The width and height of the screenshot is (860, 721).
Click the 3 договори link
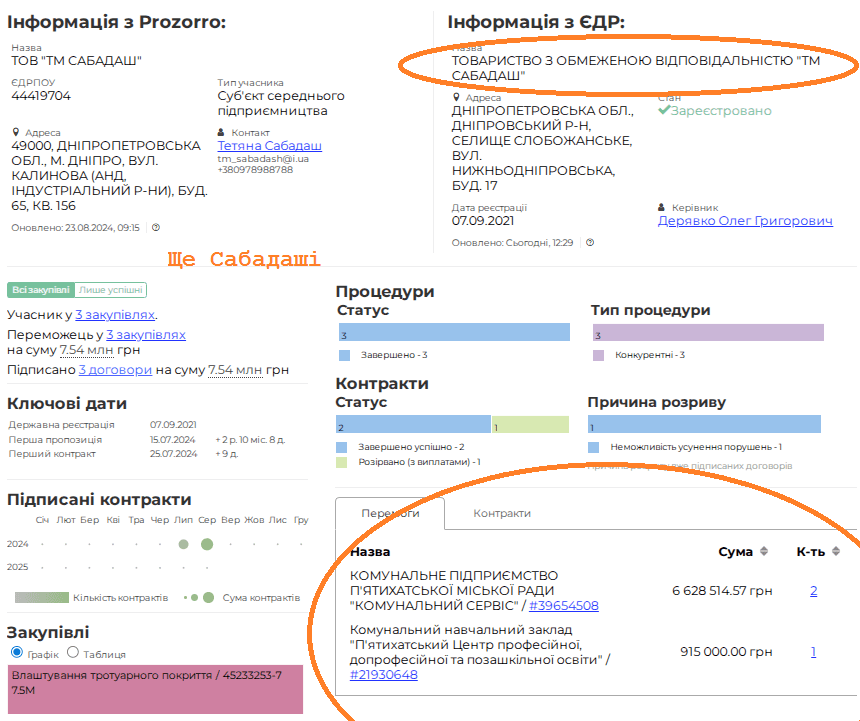[x=115, y=370]
